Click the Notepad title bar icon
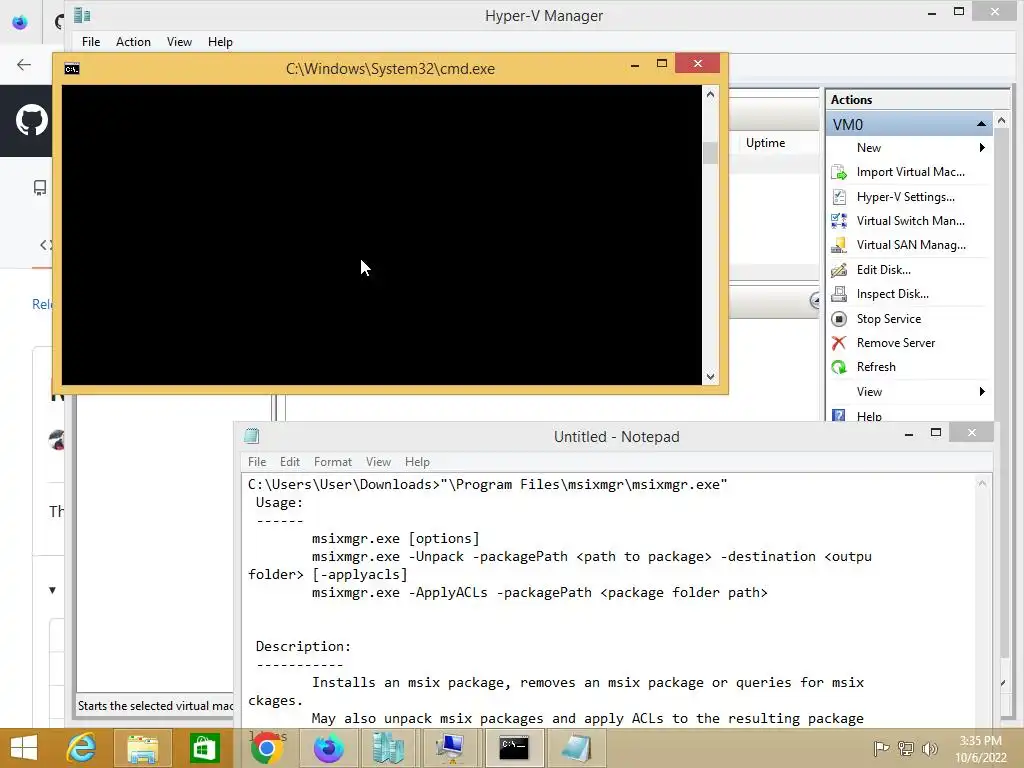Screen dimensions: 1024x768 [x=251, y=436]
